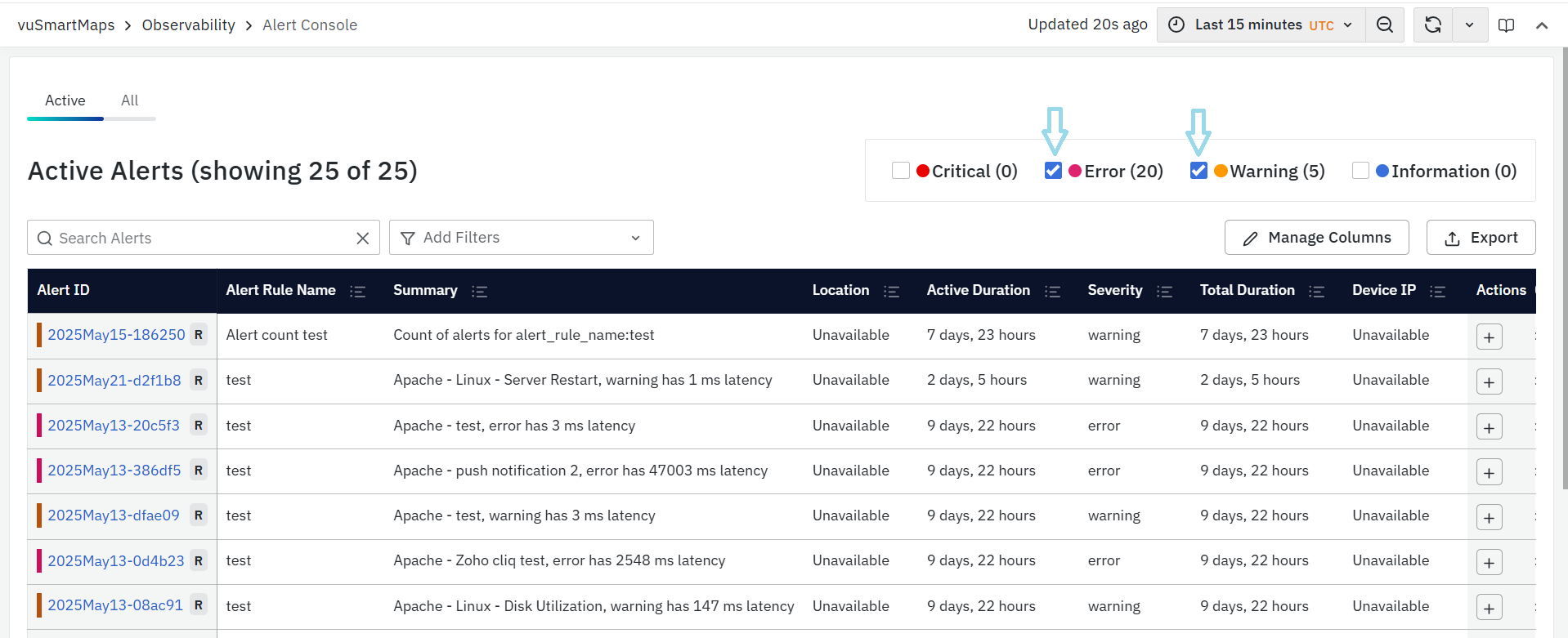Click the Manage Columns button
This screenshot has height=638, width=1568.
pyautogui.click(x=1316, y=238)
